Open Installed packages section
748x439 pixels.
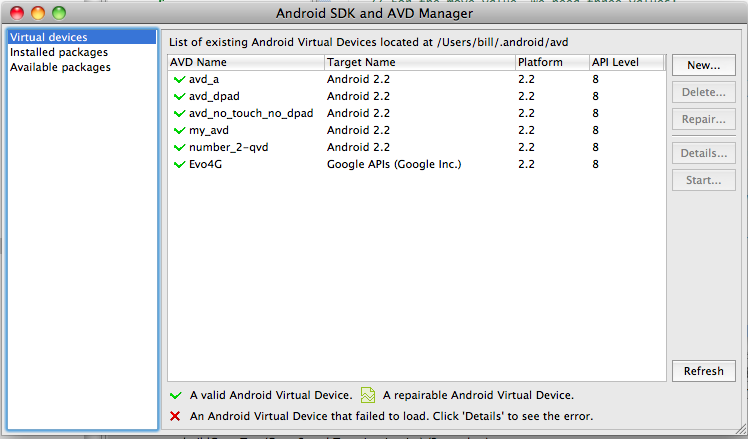pyautogui.click(x=58, y=53)
